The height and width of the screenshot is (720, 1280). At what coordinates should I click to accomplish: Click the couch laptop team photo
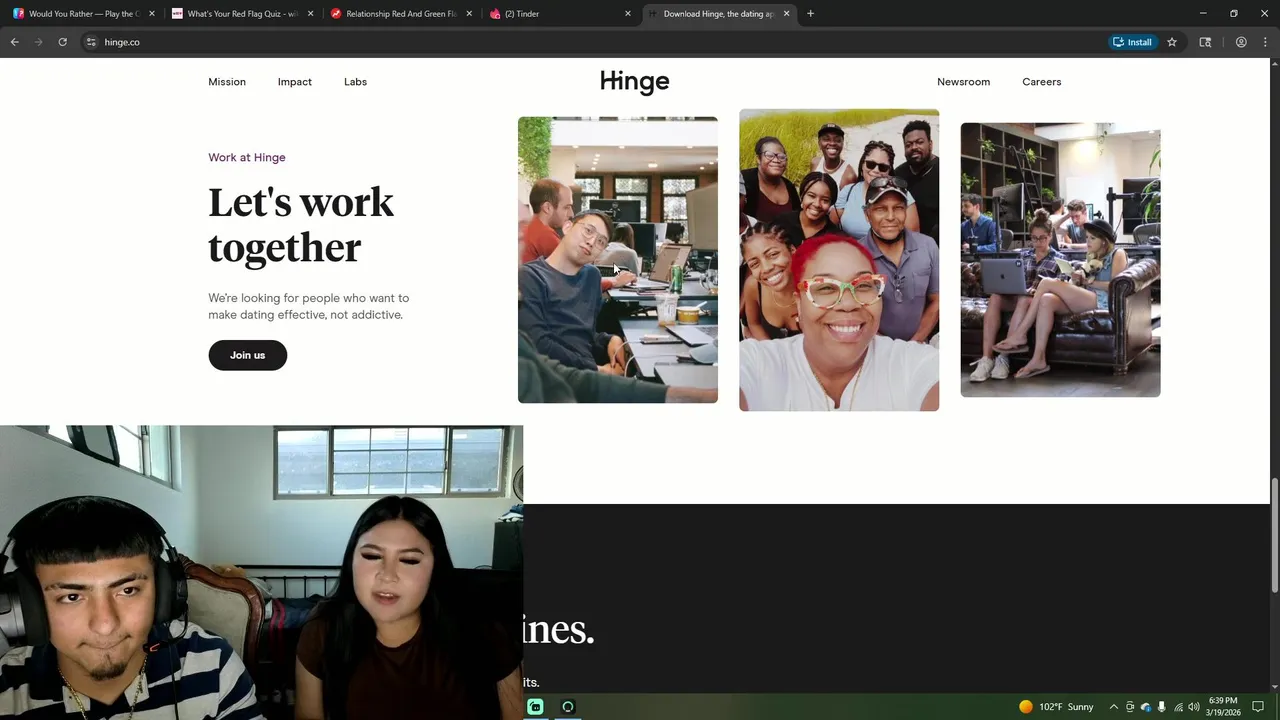point(1060,260)
